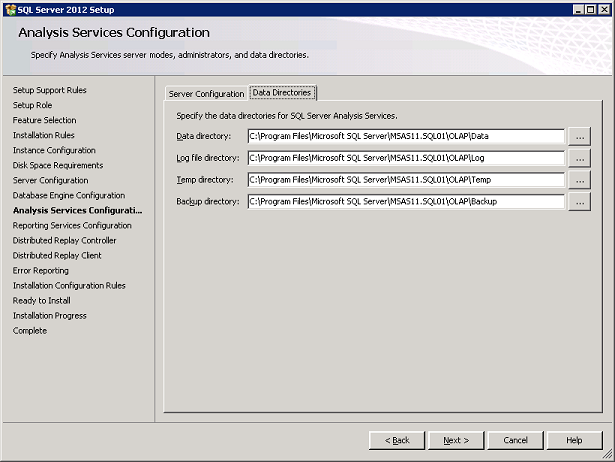
Task: Minimize the SQL Server 2012 Setup window
Action: 578,9
